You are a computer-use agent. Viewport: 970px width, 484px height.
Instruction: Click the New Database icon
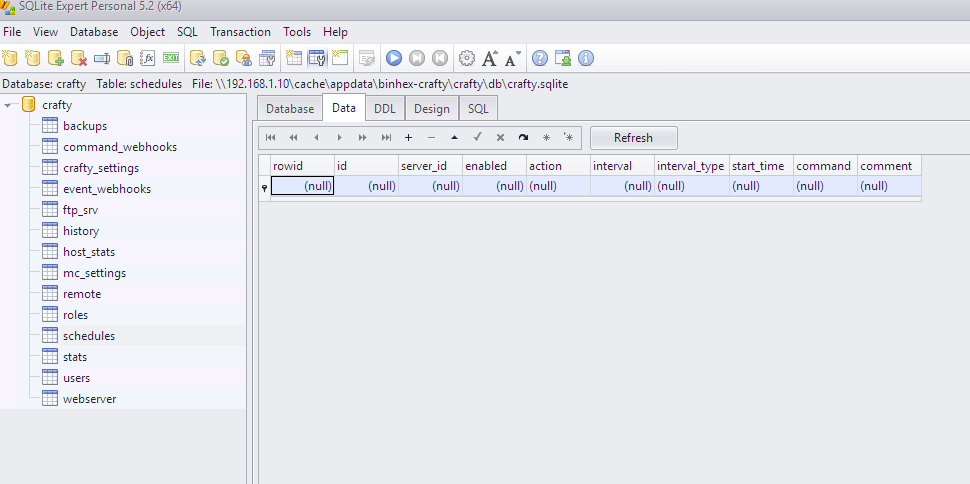coord(10,58)
